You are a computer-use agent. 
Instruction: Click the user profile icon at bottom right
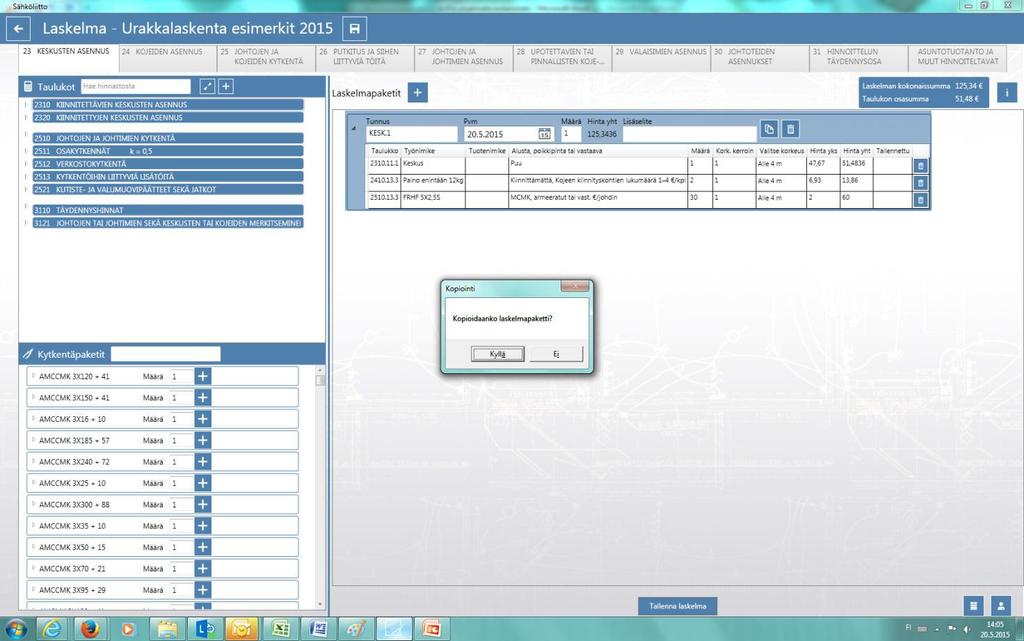point(1000,606)
